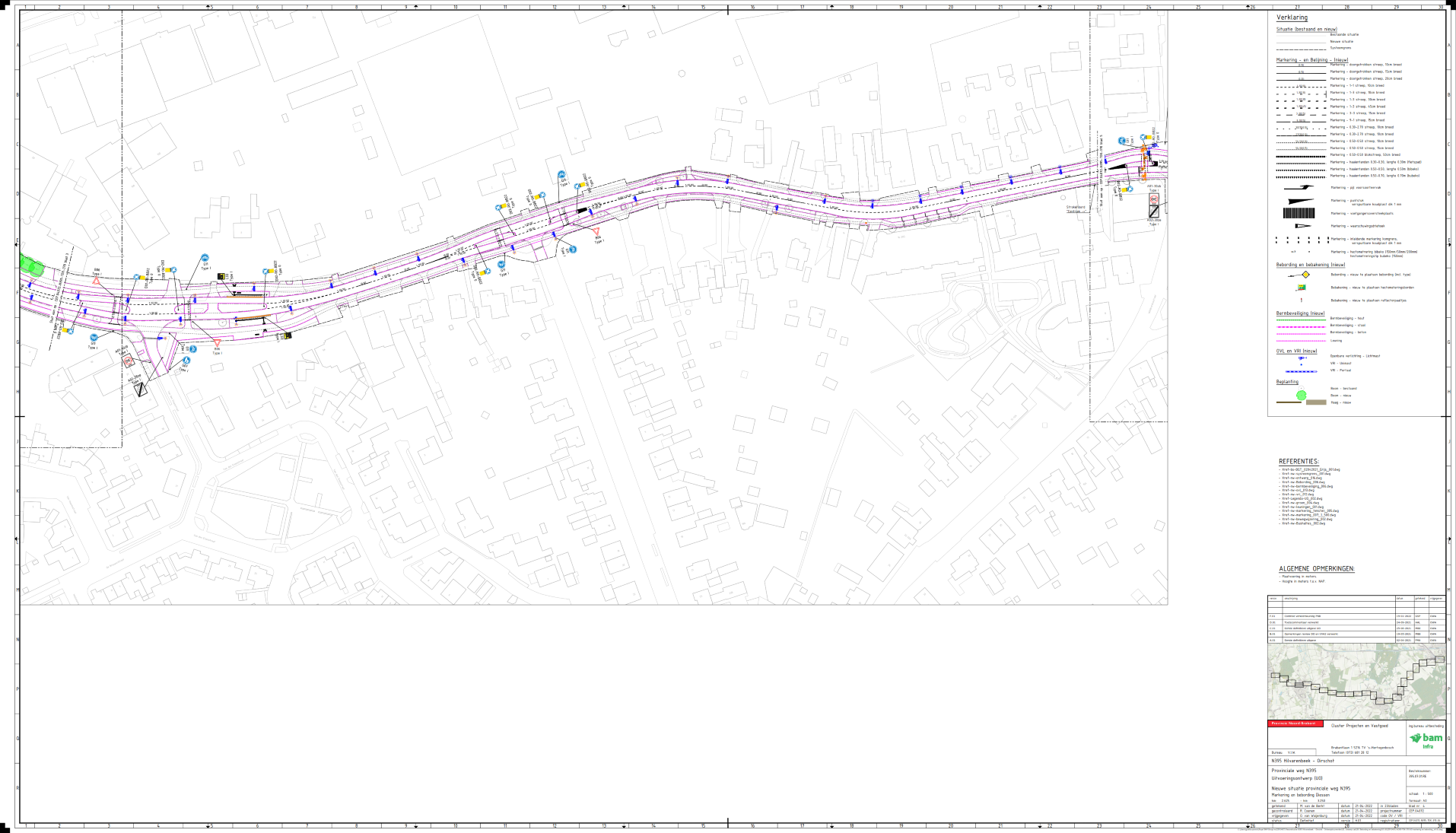Click the Uitvoeringsontwerp (UO) text in title block
This screenshot has width=1456, height=833.
click(1297, 778)
